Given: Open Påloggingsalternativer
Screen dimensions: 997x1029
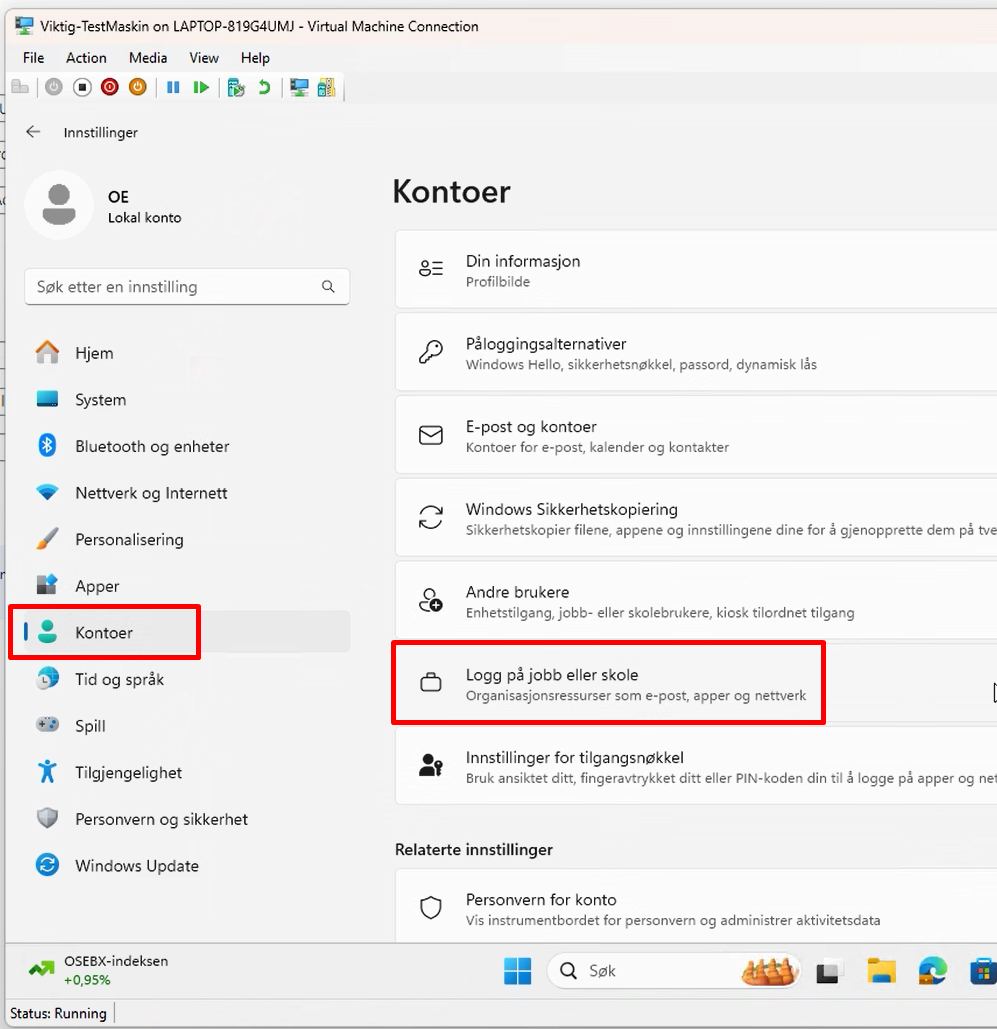Looking at the screenshot, I should point(696,352).
